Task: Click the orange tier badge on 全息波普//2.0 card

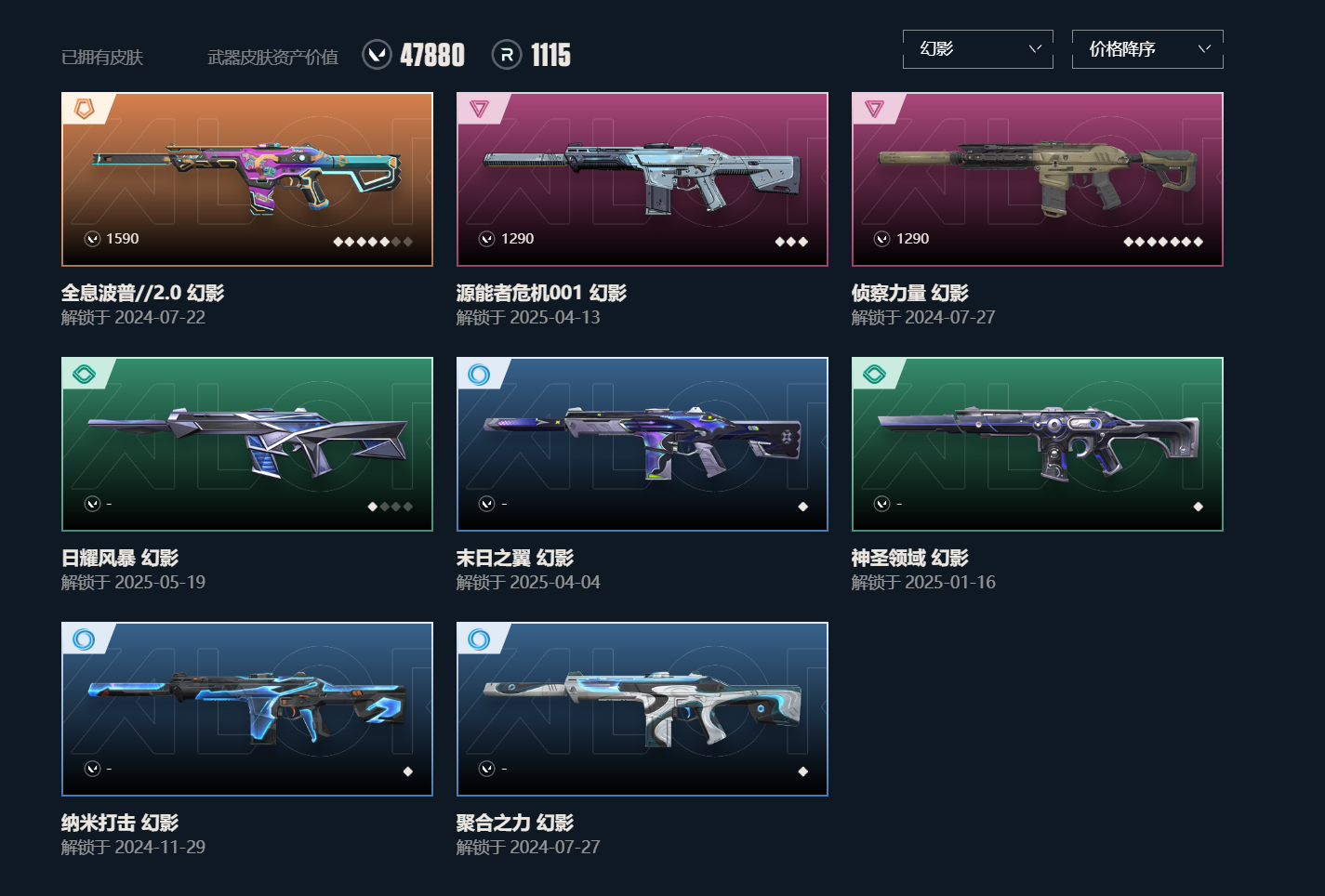Action: 84,109
